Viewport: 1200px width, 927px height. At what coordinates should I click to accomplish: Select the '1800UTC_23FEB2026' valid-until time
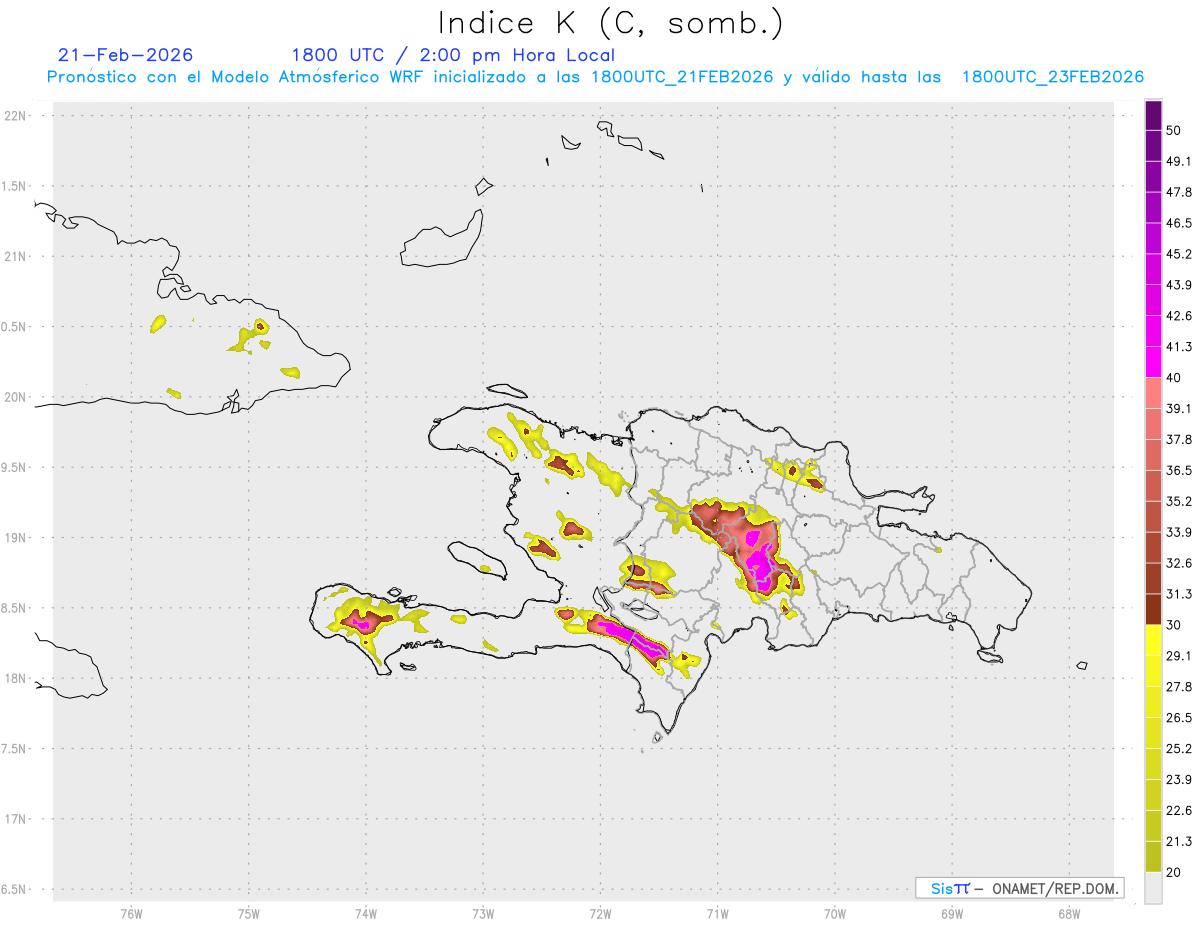(1052, 77)
